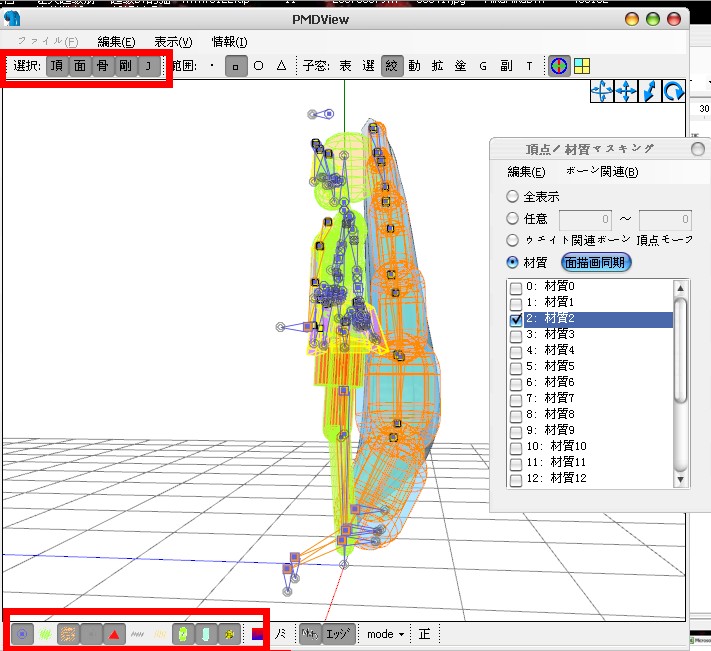Open ボーン関連(B) menu in masking panel
Image resolution: width=711 pixels, height=651 pixels.
click(602, 172)
